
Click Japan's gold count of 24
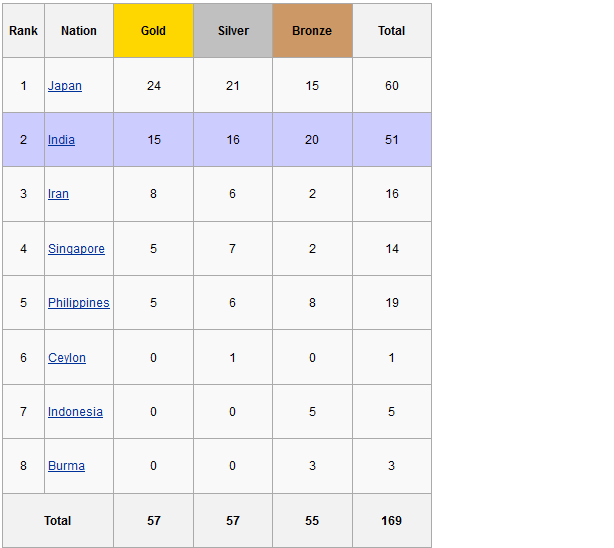[153, 86]
